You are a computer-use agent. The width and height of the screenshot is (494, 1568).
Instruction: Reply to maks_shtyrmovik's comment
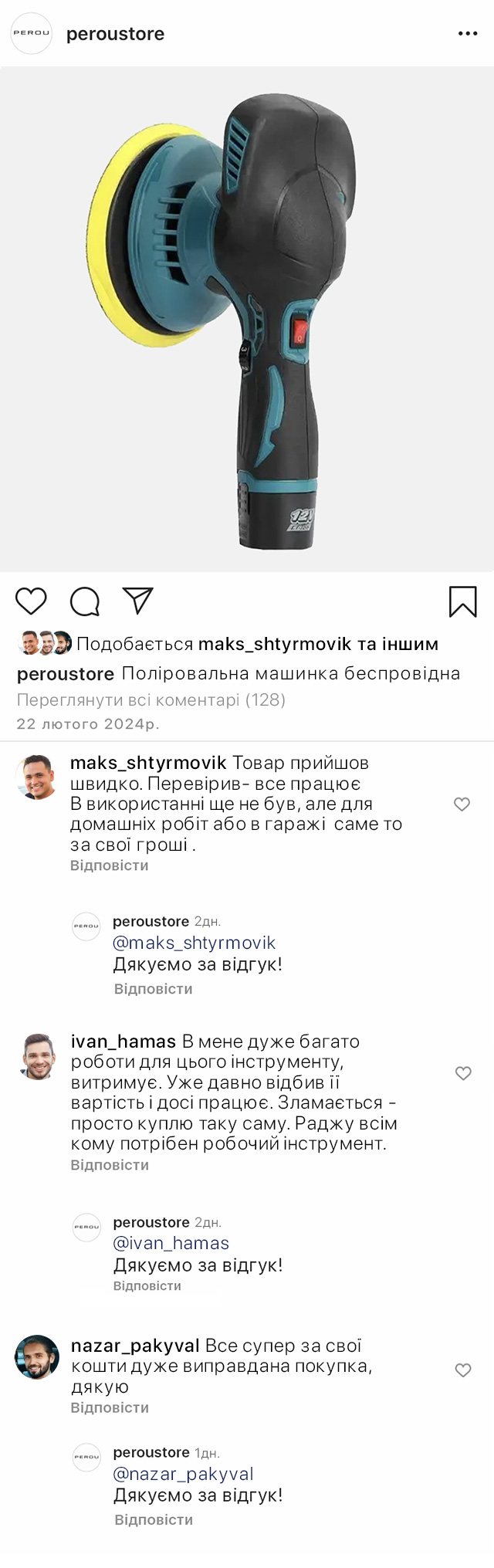109,865
